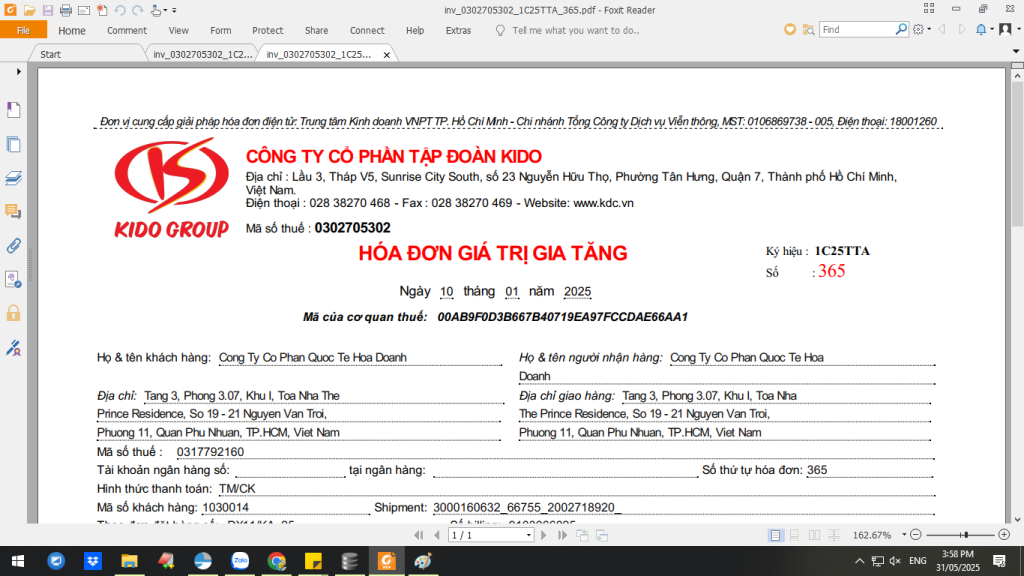1024x576 pixels.
Task: Open Zalo from the taskbar
Action: pos(240,561)
